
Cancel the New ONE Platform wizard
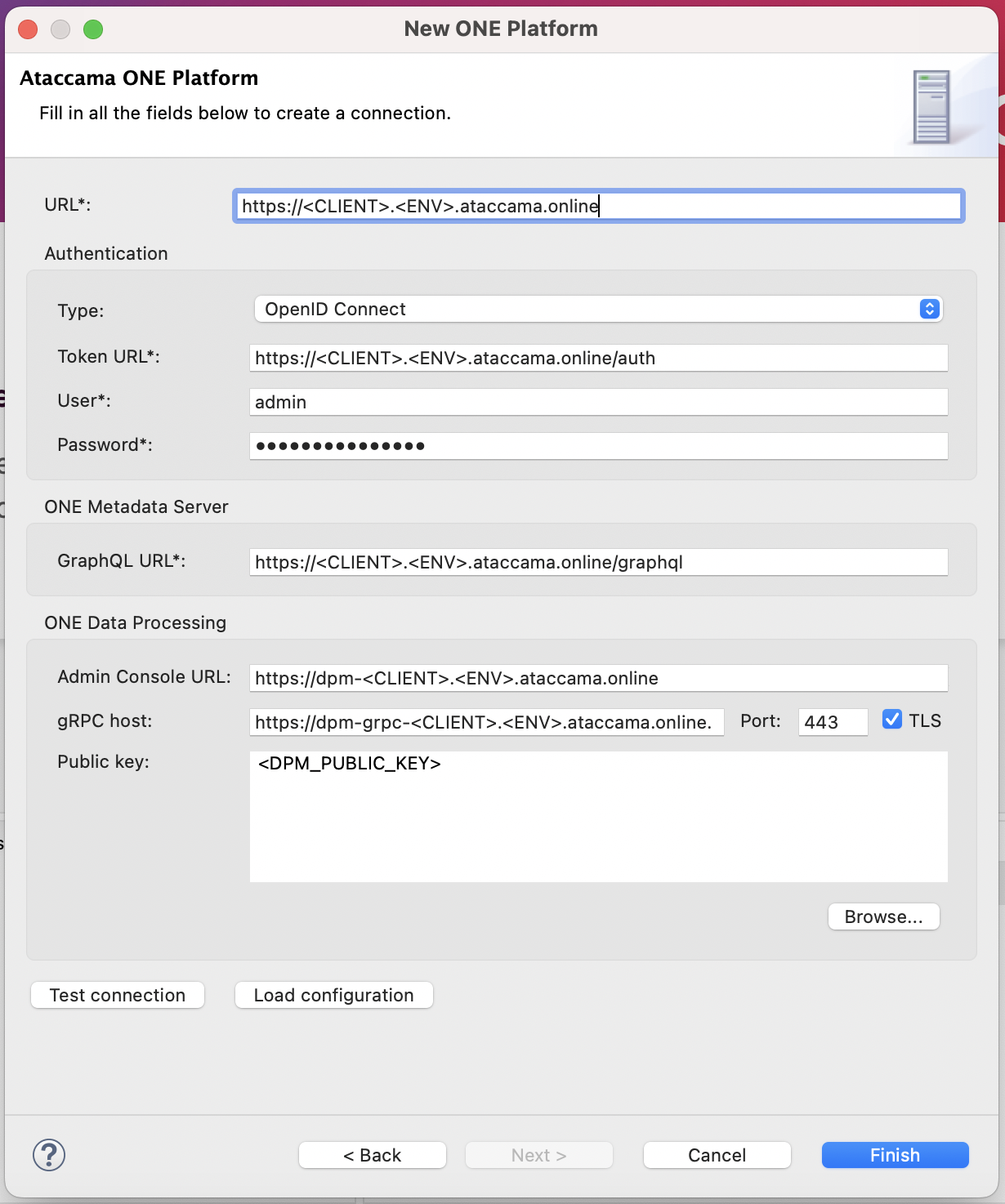(x=717, y=1155)
